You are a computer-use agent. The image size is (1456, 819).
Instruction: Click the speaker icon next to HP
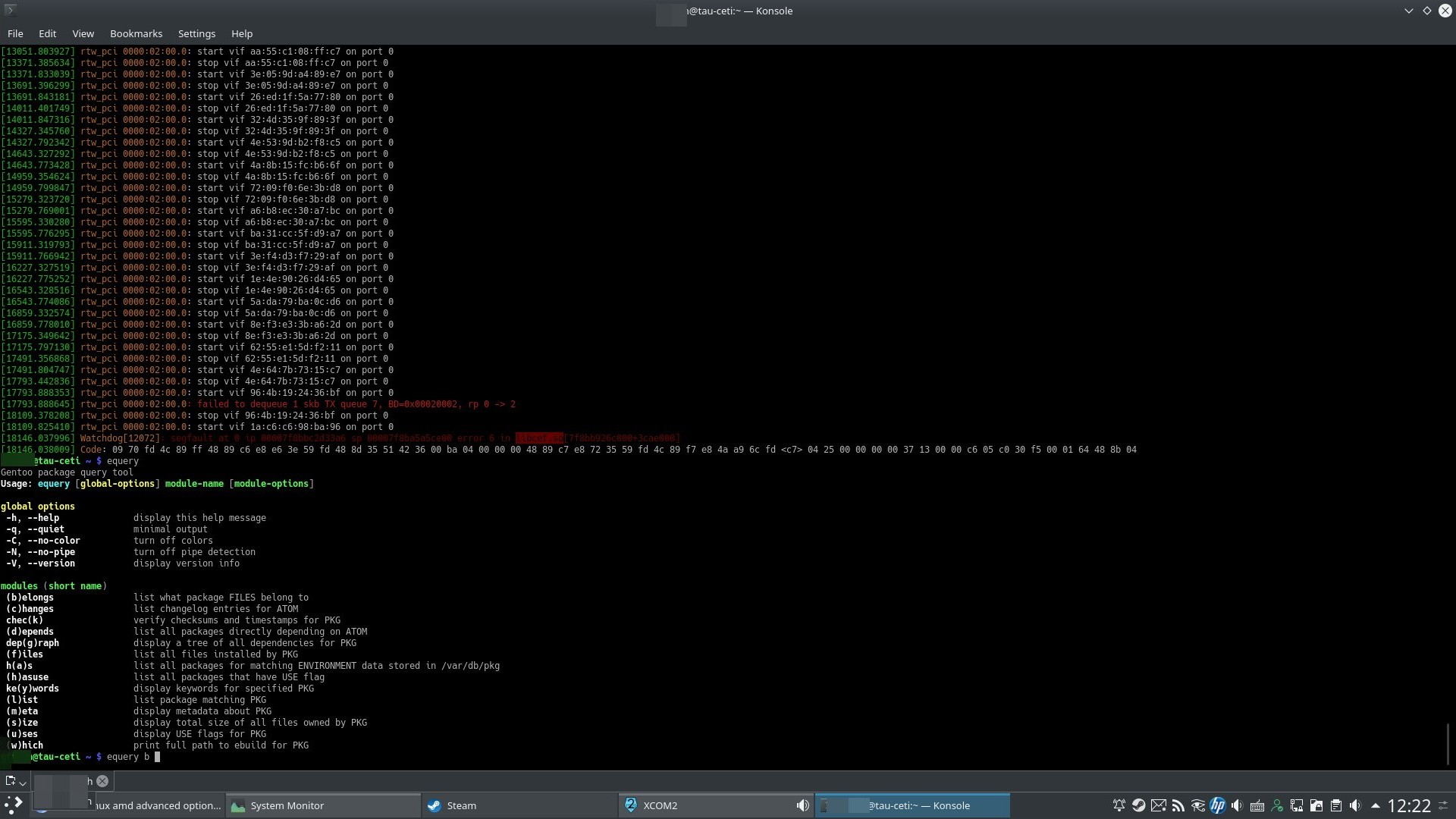(1237, 805)
